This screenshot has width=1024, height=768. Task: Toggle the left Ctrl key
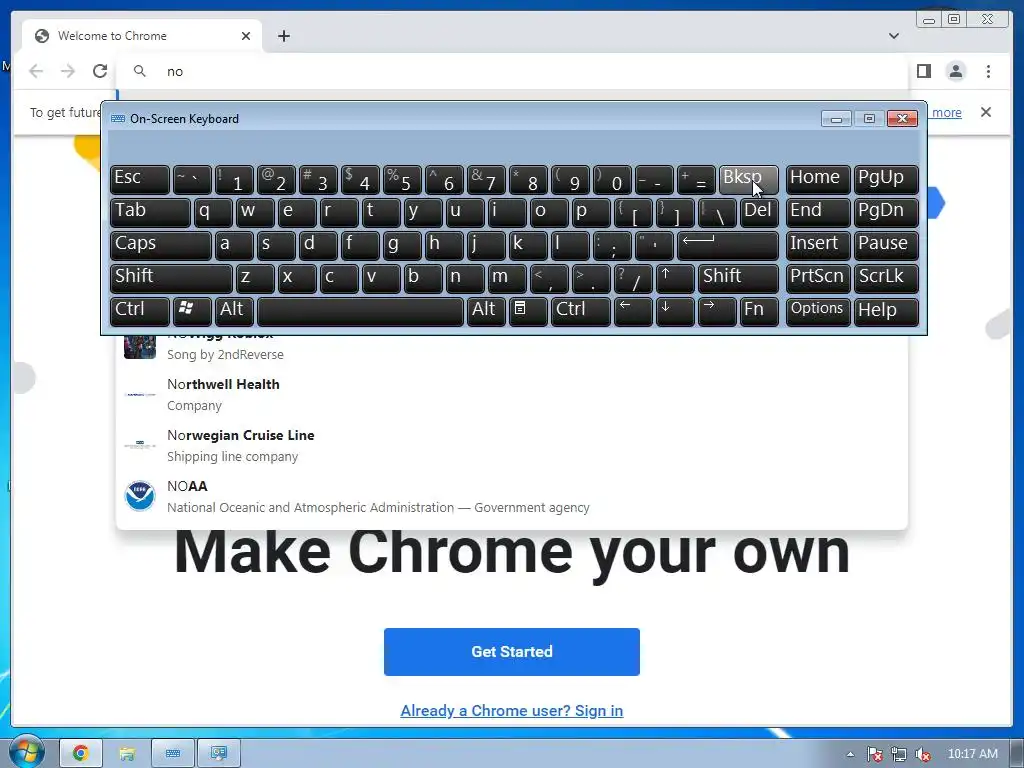(140, 312)
